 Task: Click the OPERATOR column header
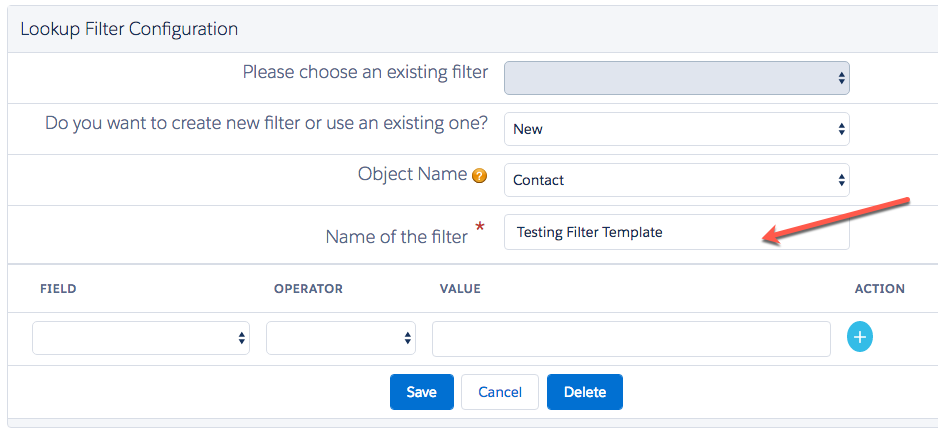[x=308, y=289]
